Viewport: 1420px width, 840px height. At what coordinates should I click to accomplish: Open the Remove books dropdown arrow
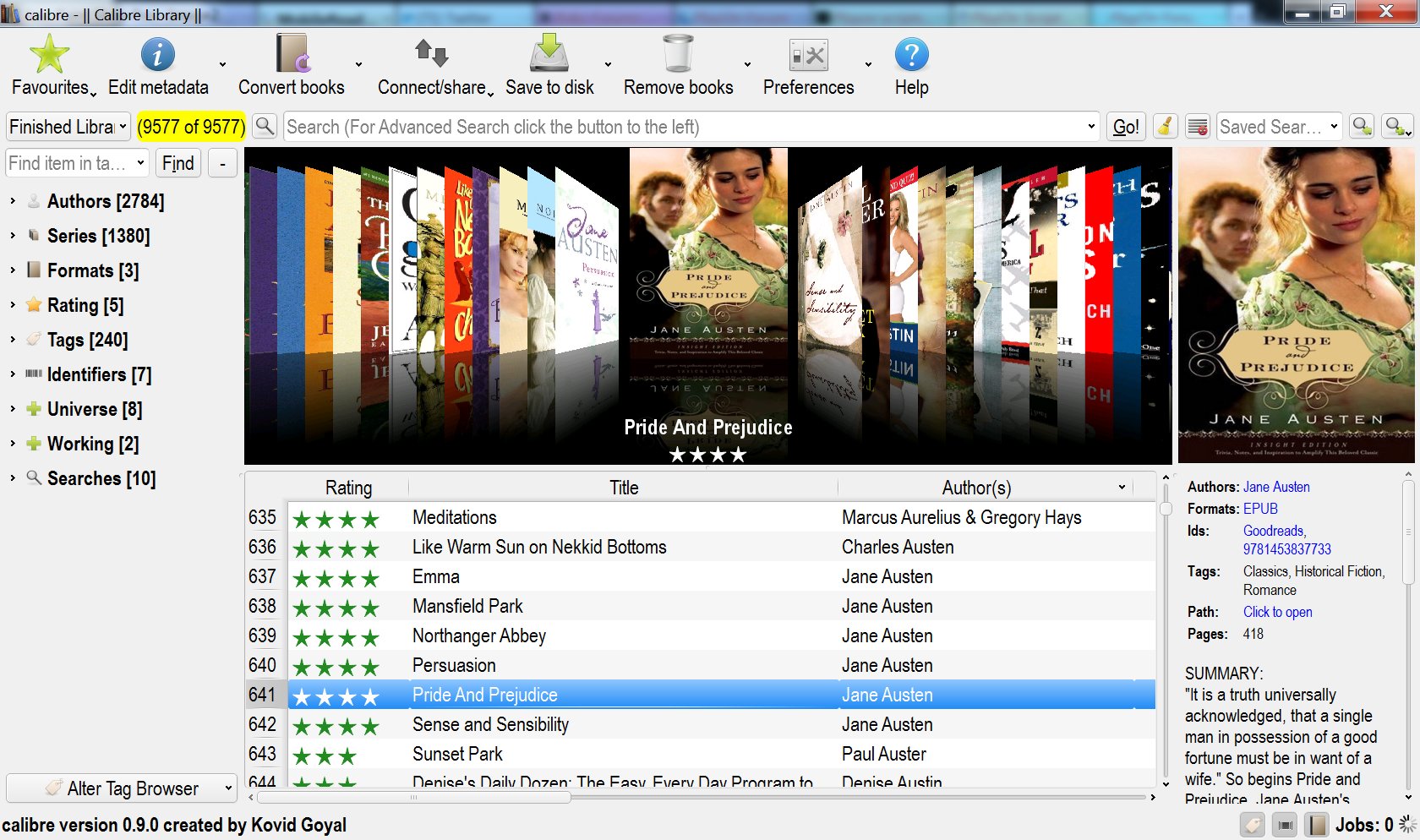point(747,64)
